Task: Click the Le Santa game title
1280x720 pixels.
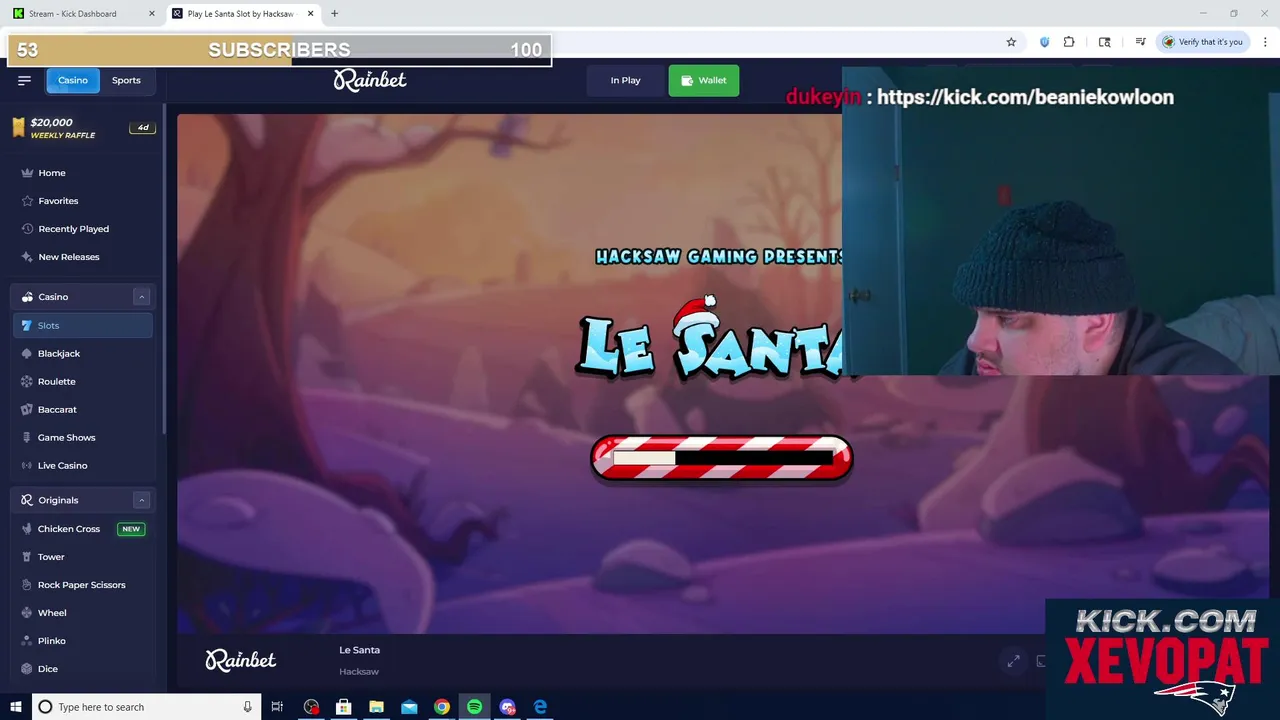Action: tap(359, 650)
